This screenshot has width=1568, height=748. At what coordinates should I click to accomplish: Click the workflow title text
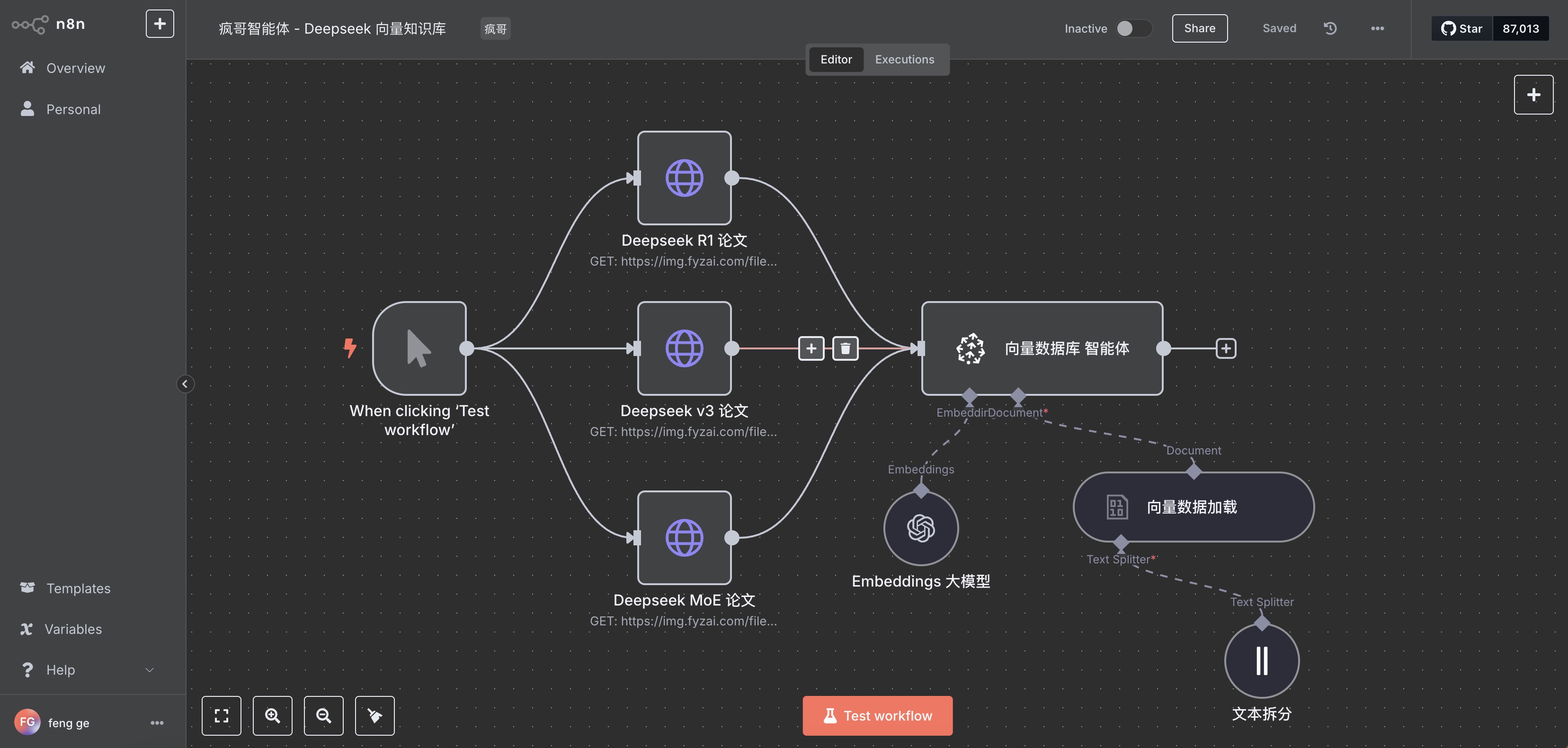[332, 28]
